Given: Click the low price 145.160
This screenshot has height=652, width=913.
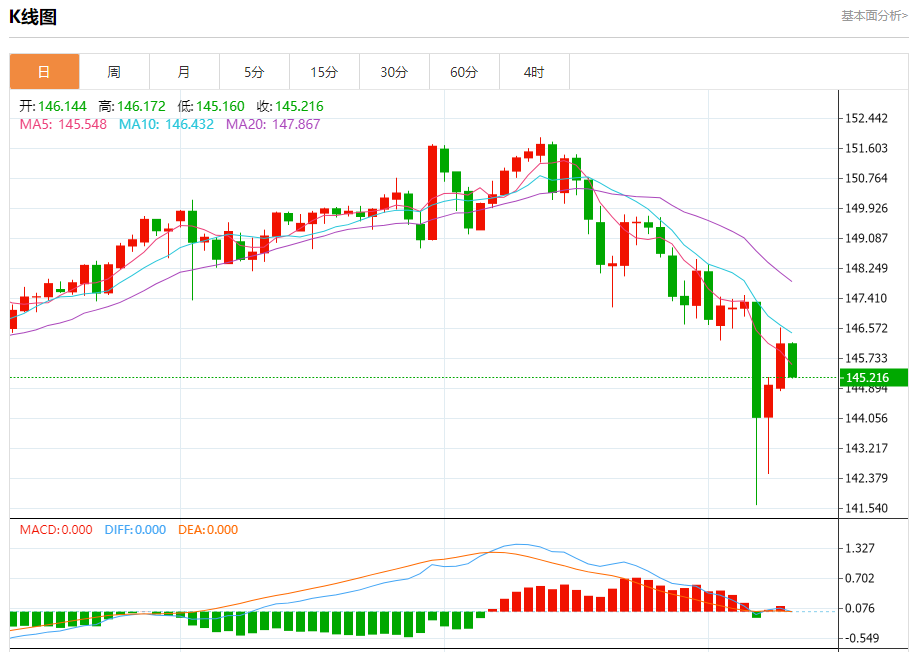Looking at the screenshot, I should [220, 107].
